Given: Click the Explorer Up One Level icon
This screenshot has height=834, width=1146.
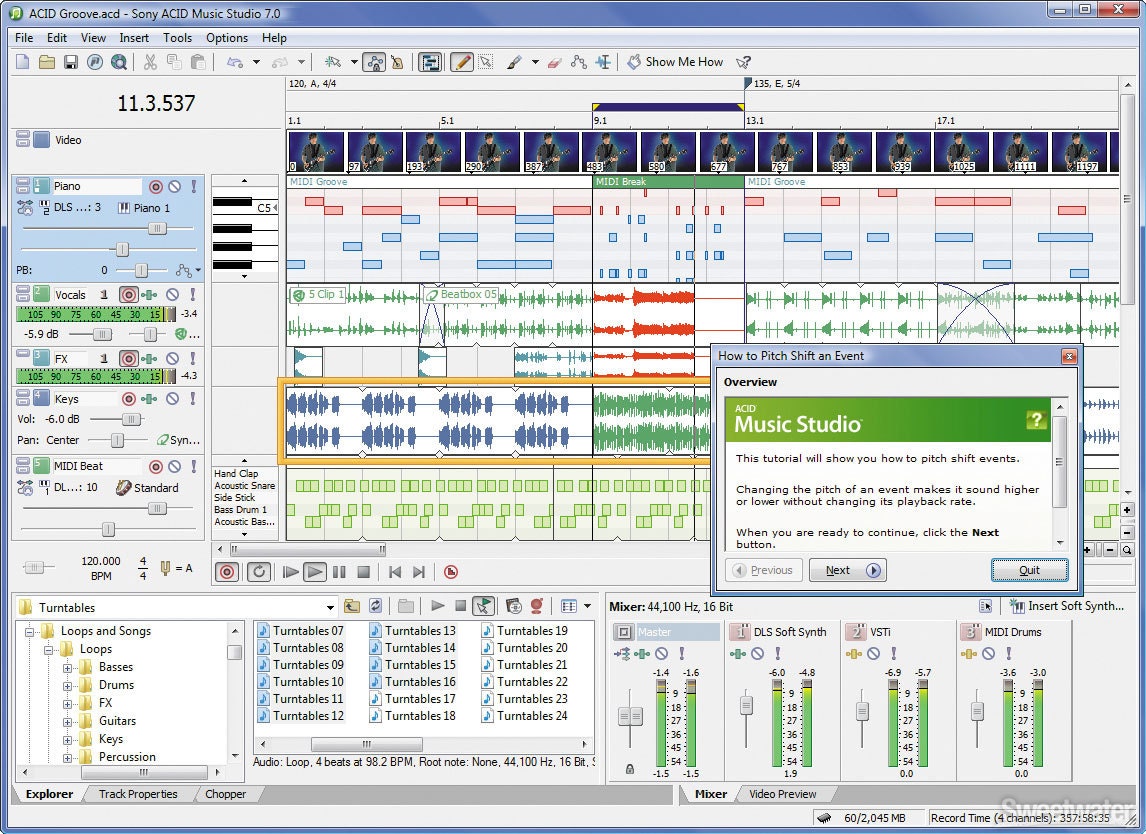Looking at the screenshot, I should coord(352,606).
